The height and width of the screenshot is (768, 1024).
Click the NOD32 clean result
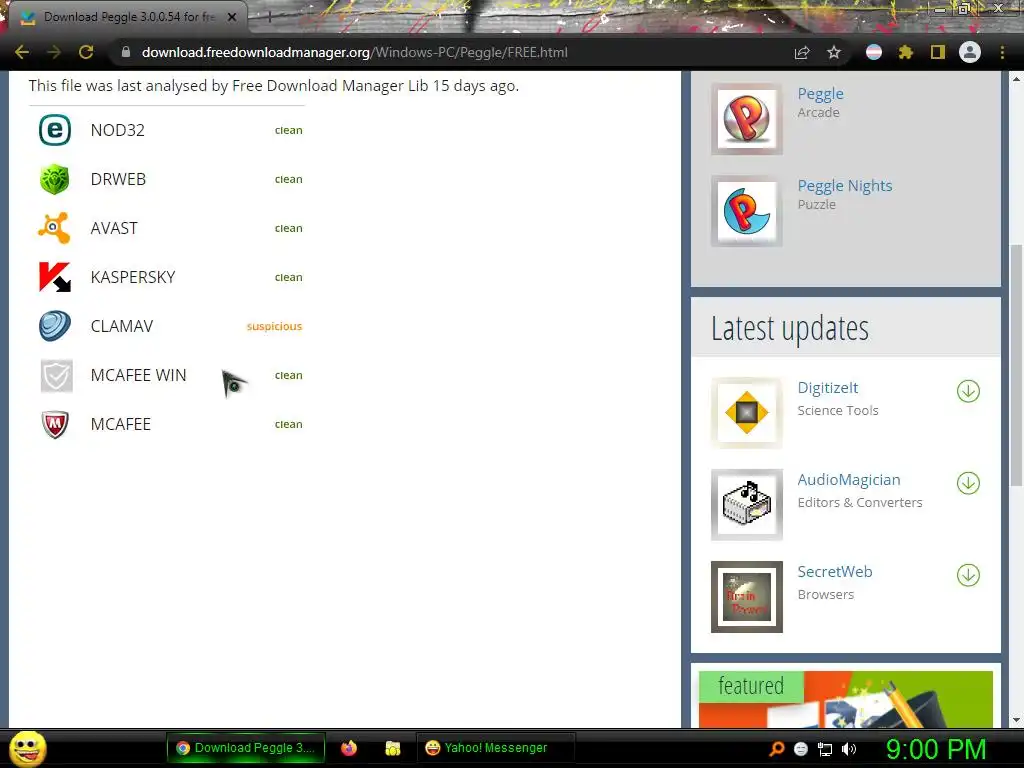(289, 130)
